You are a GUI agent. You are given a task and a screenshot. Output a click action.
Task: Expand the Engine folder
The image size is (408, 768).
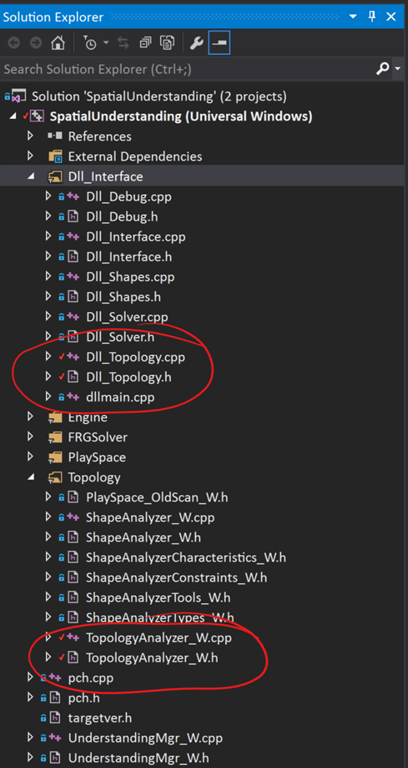(30, 417)
